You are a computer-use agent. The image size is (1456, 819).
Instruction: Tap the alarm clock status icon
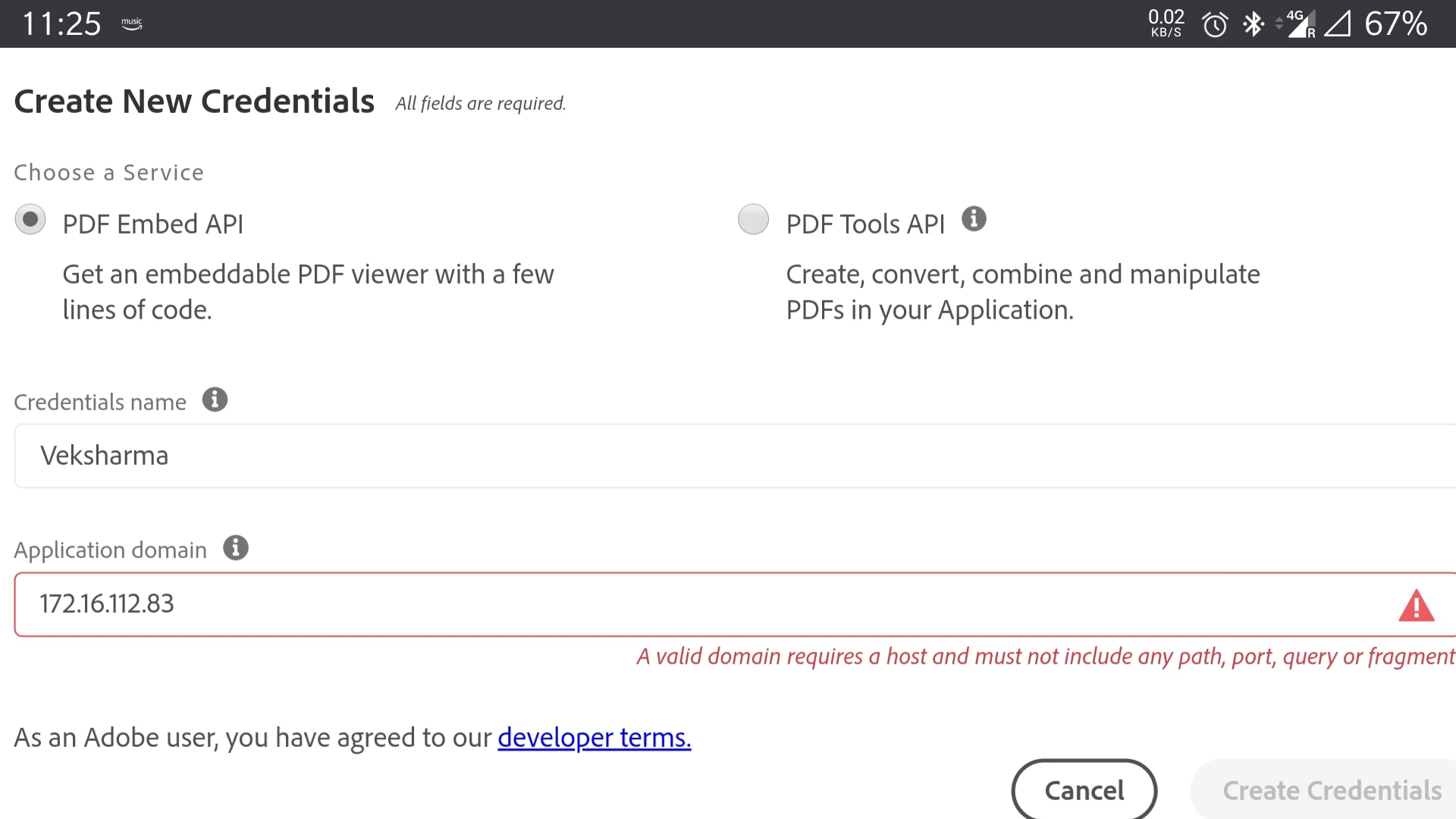click(x=1215, y=24)
